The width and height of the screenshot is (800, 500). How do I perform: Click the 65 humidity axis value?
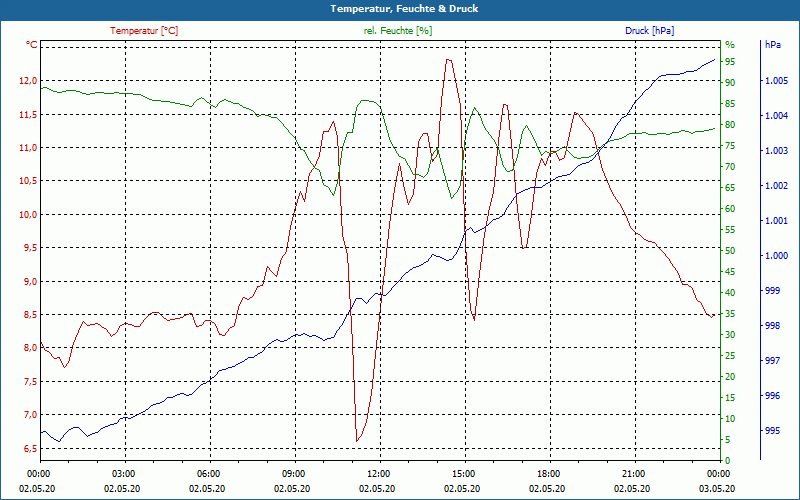pos(730,188)
